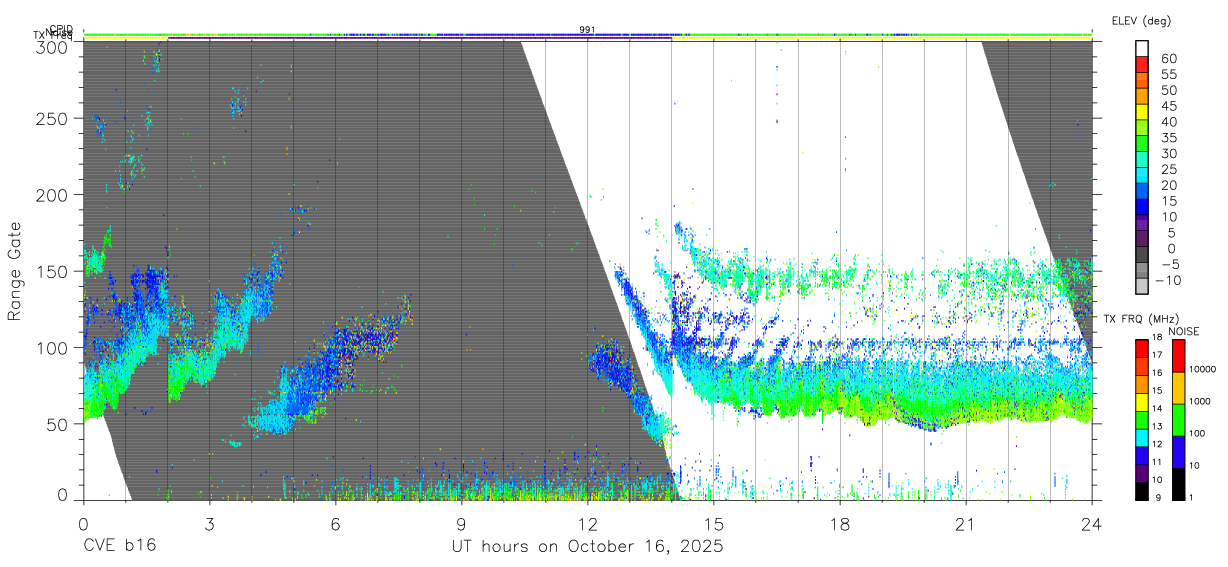Click x-axis tick label '3'
The width and height of the screenshot is (1228, 567).
(209, 523)
